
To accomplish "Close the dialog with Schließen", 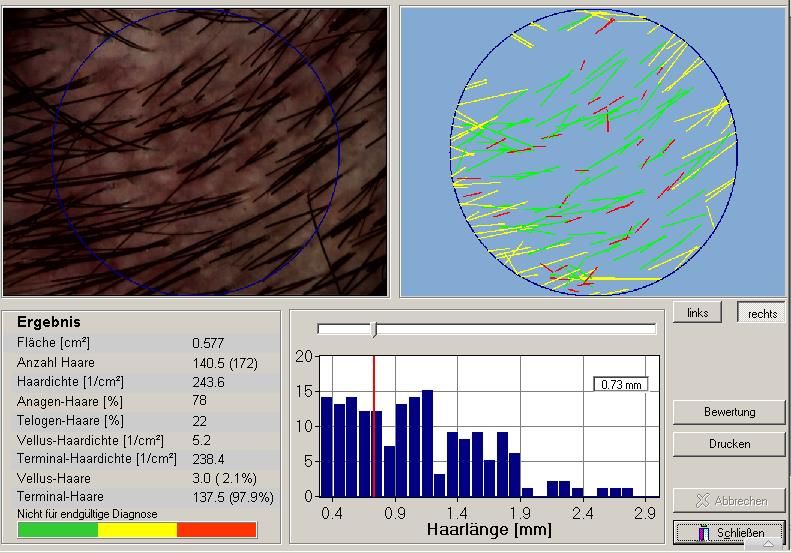I will [729, 533].
